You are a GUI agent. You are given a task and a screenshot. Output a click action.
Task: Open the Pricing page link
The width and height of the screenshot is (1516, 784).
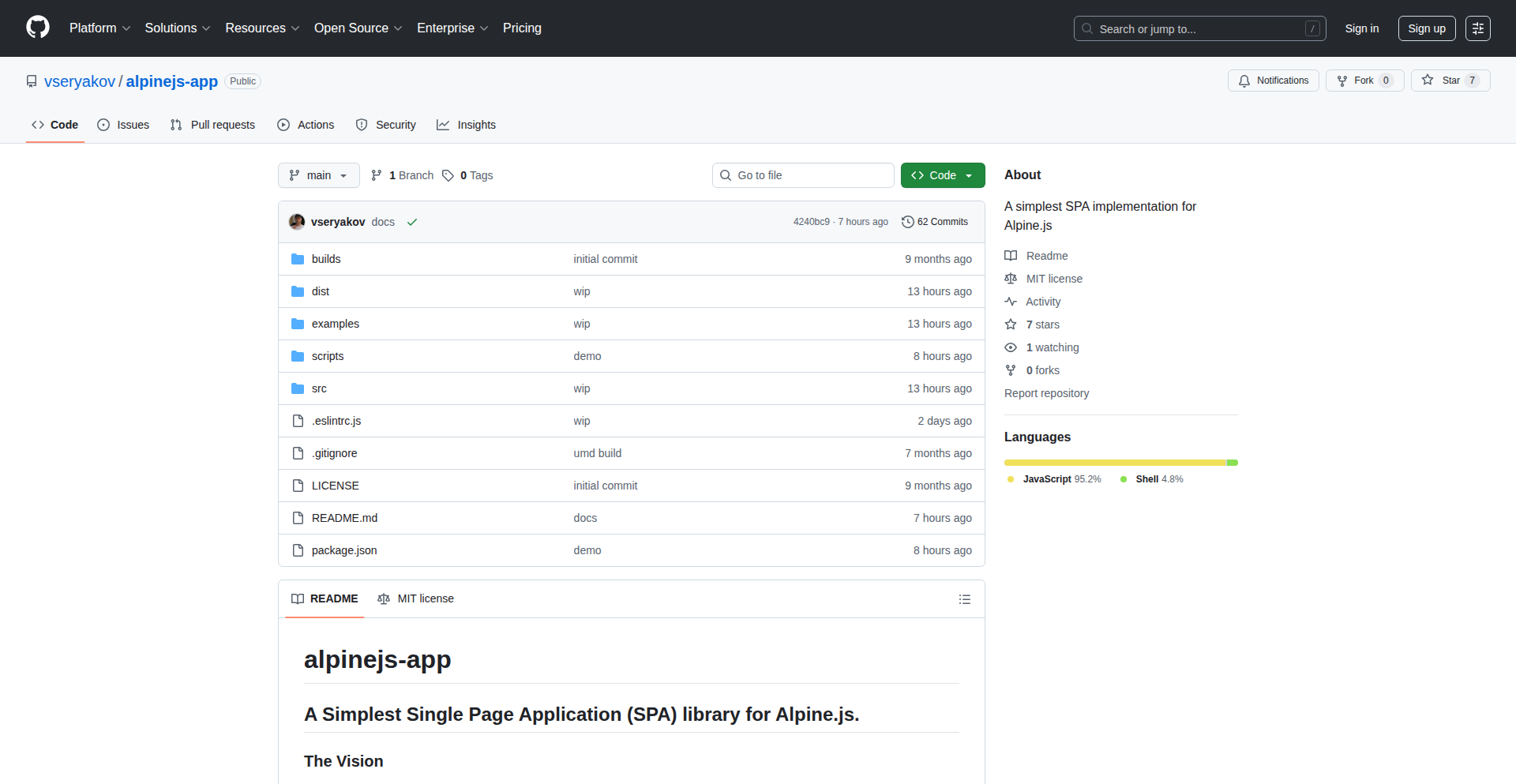coord(522,28)
